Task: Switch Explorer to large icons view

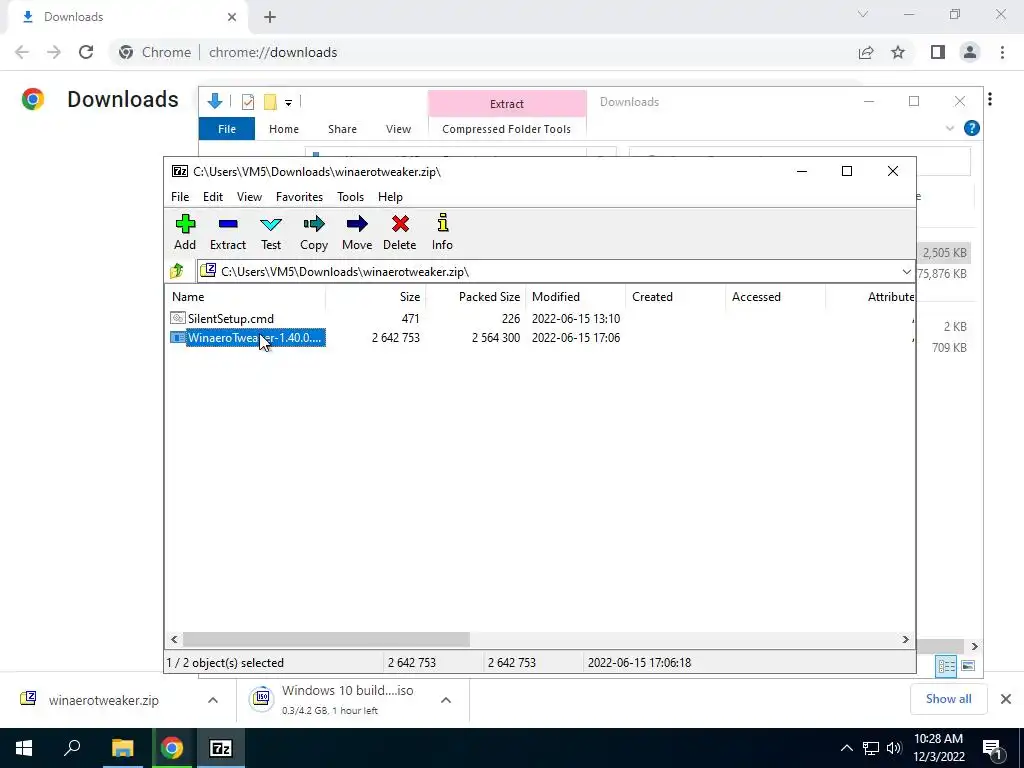Action: click(x=968, y=666)
